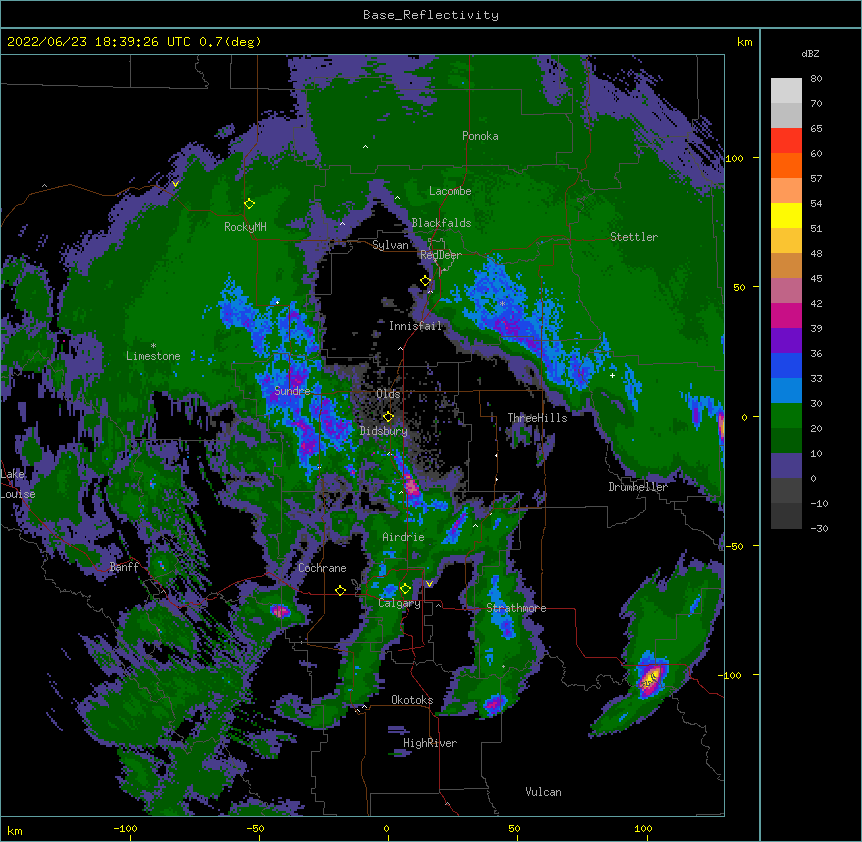The width and height of the screenshot is (862, 842).
Task: Pick the purple 36-39 dBZ legend swatch
Action: coord(786,341)
